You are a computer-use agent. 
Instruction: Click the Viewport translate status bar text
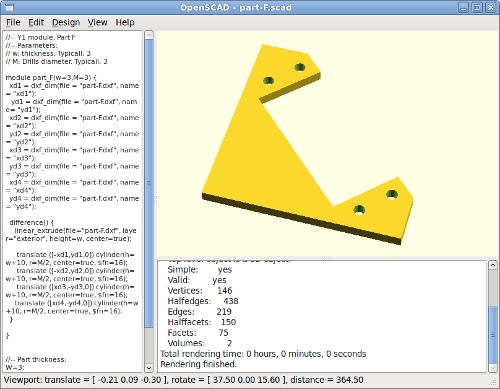pyautogui.click(x=184, y=380)
